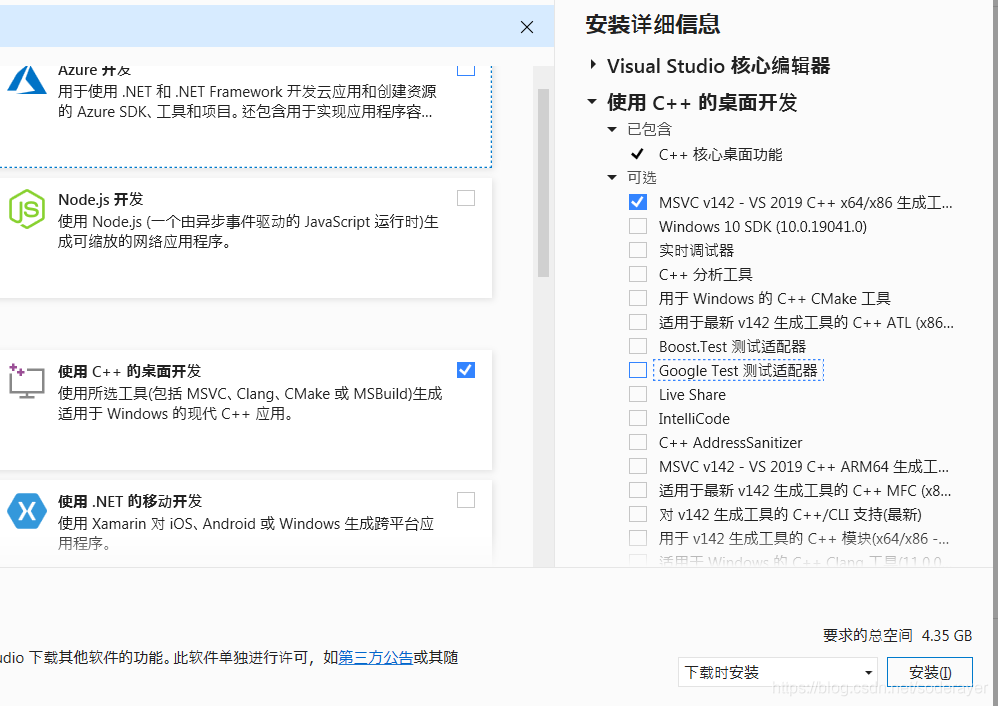Screen dimensions: 998x706
Task: Enable the Live Share checkbox
Action: pos(638,394)
